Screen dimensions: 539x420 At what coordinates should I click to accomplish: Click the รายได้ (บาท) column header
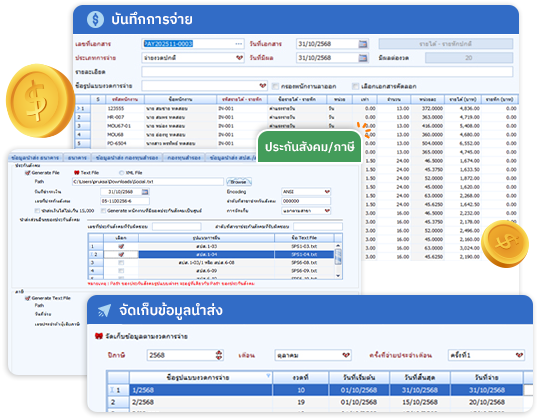pos(463,99)
